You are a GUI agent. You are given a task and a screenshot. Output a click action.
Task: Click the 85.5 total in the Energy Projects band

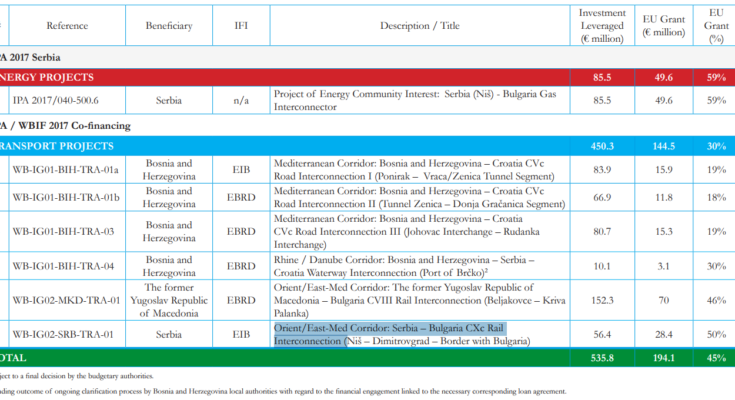(602, 77)
